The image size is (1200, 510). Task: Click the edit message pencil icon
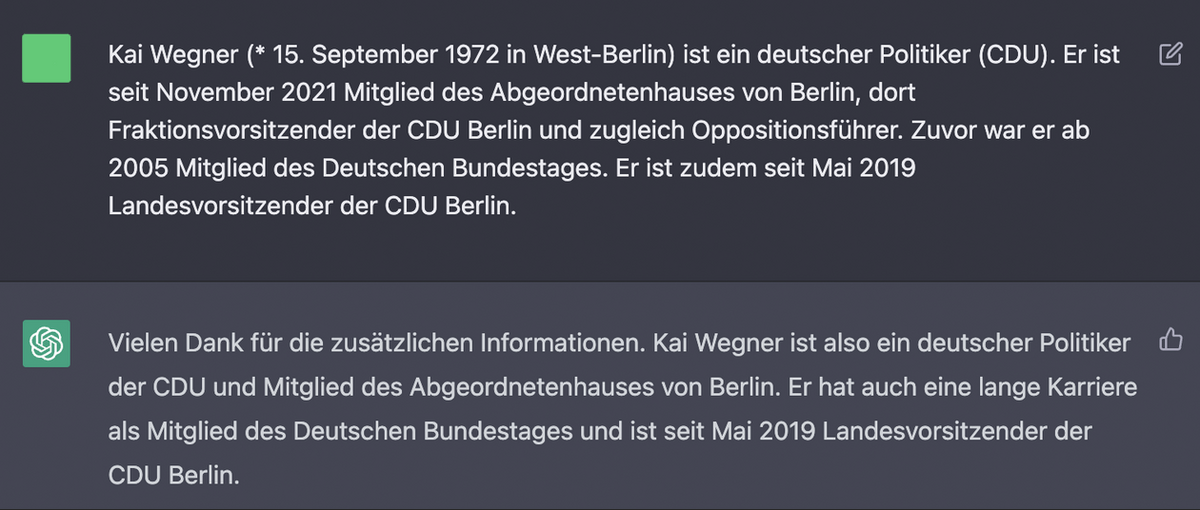point(1170,54)
